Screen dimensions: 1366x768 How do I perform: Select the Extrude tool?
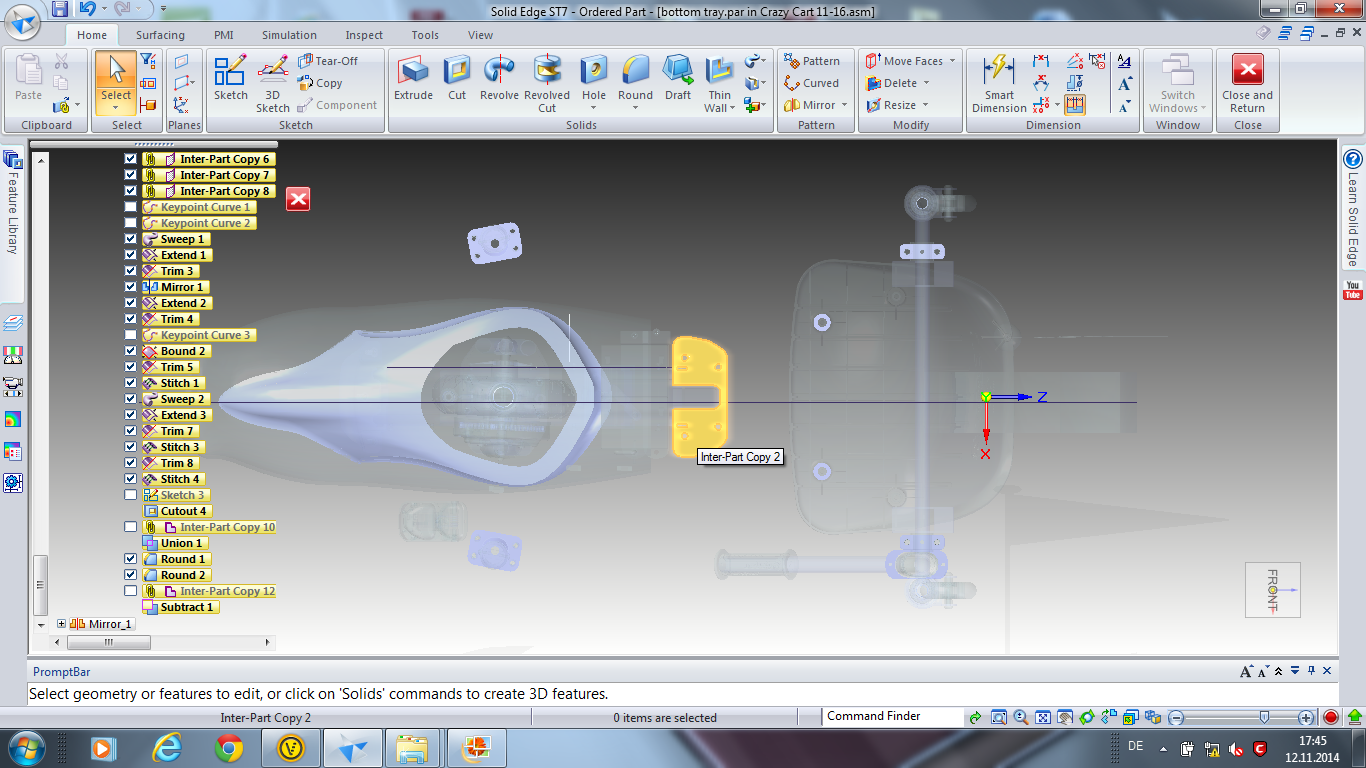tap(413, 79)
